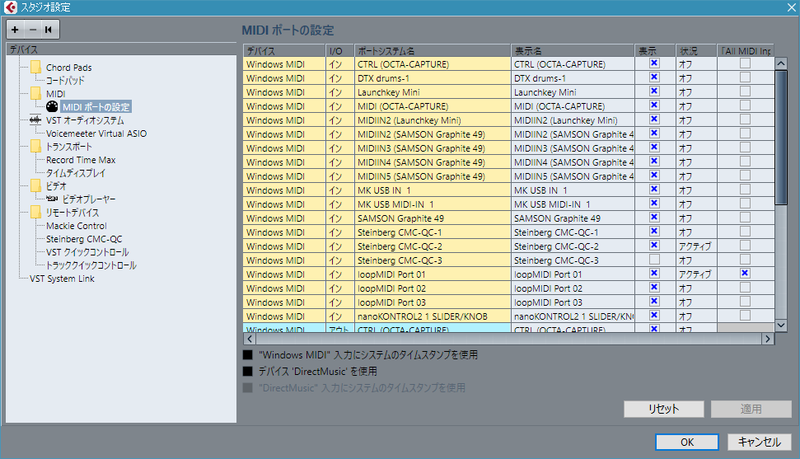Check visible box for Steinberg CMC-QC-3

point(654,260)
